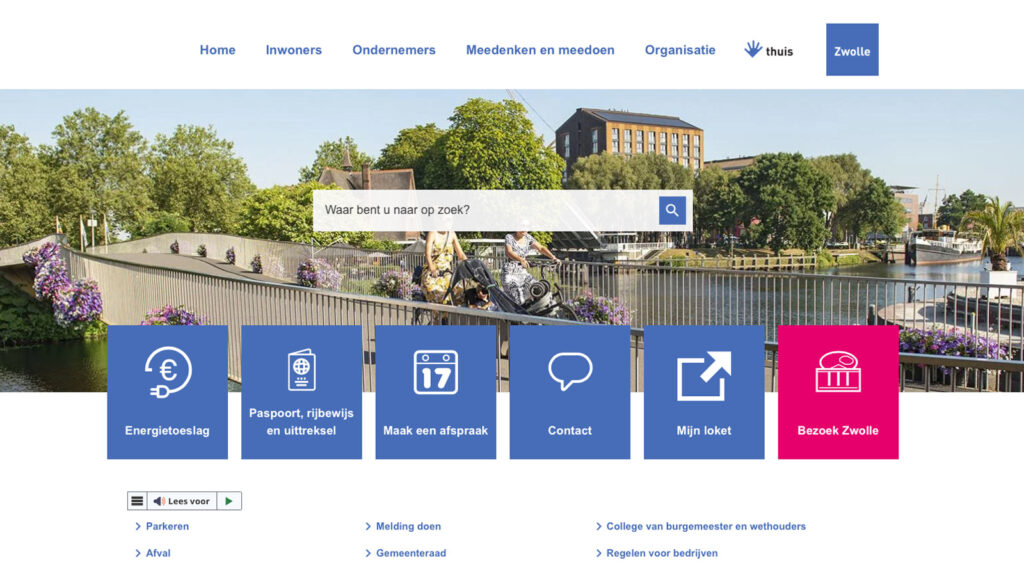Image resolution: width=1024 pixels, height=576 pixels.
Task: Open the Energietoeslag tile
Action: pos(167,392)
